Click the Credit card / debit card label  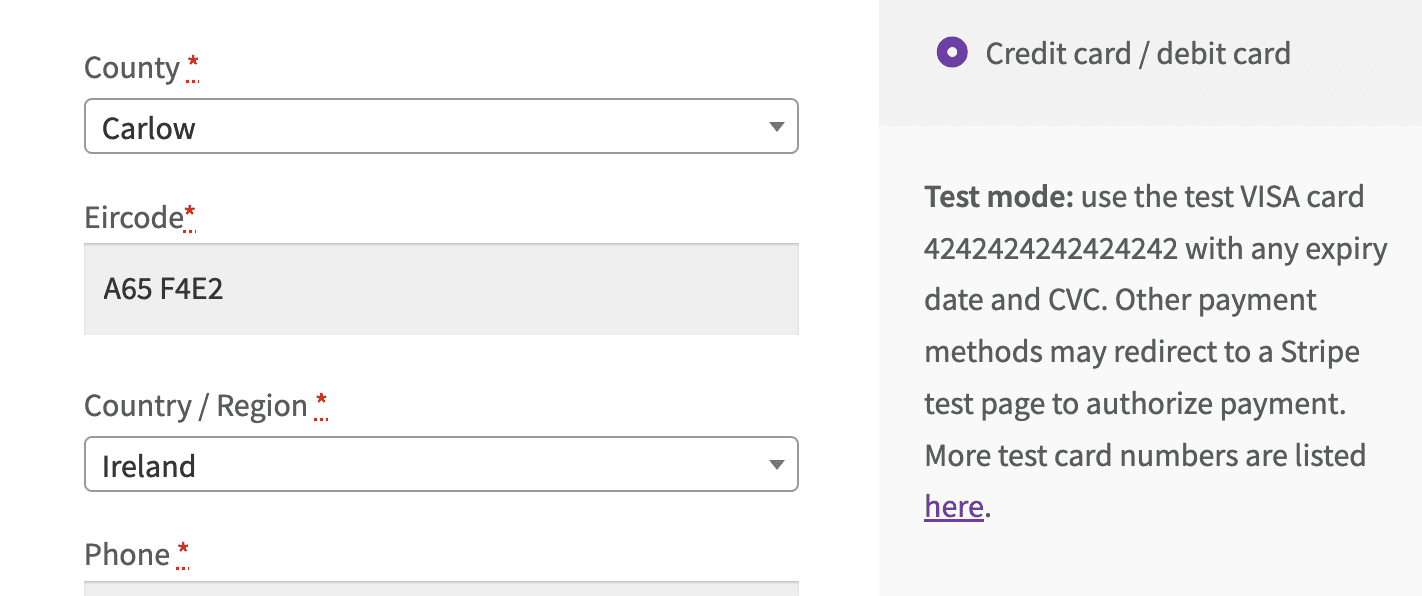(x=1138, y=52)
